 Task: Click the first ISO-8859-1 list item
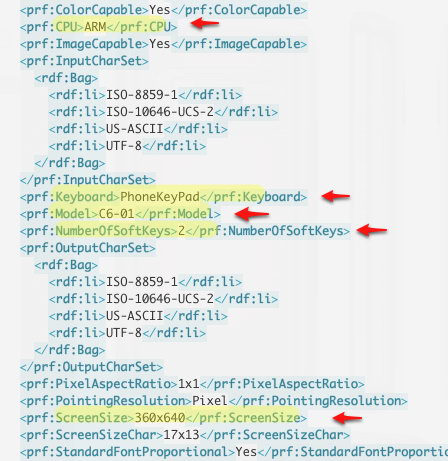point(145,95)
